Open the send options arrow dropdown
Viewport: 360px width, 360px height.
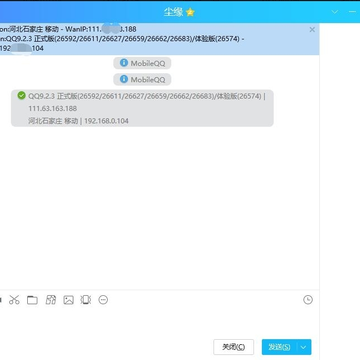pyautogui.click(x=303, y=347)
